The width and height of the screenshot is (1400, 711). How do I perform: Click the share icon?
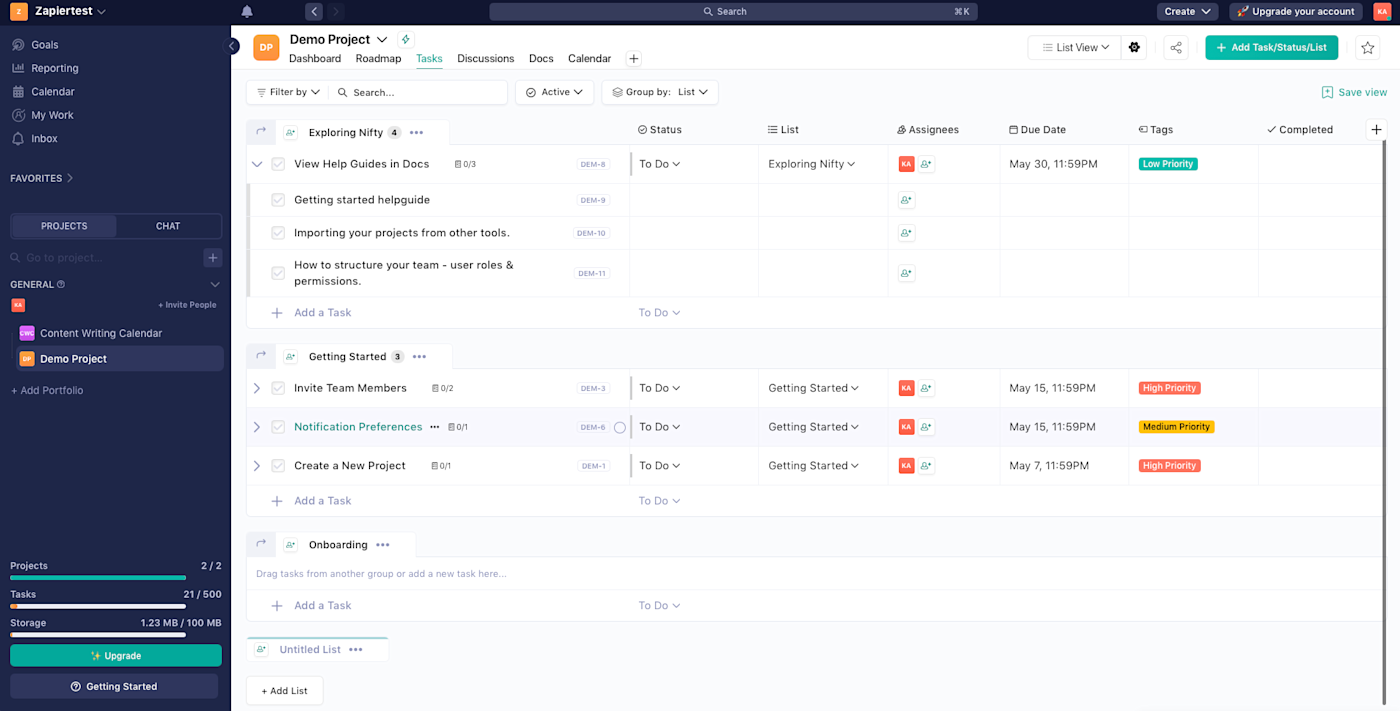(1176, 47)
